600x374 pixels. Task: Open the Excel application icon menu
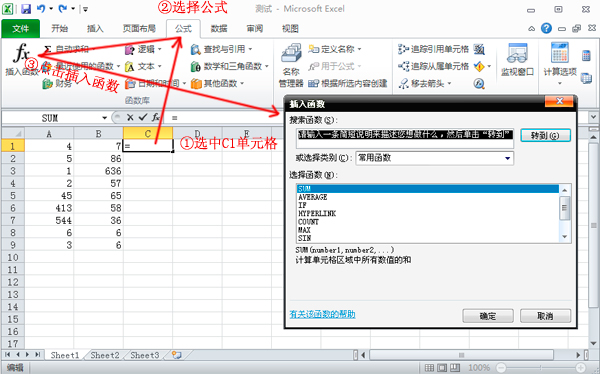[8, 8]
